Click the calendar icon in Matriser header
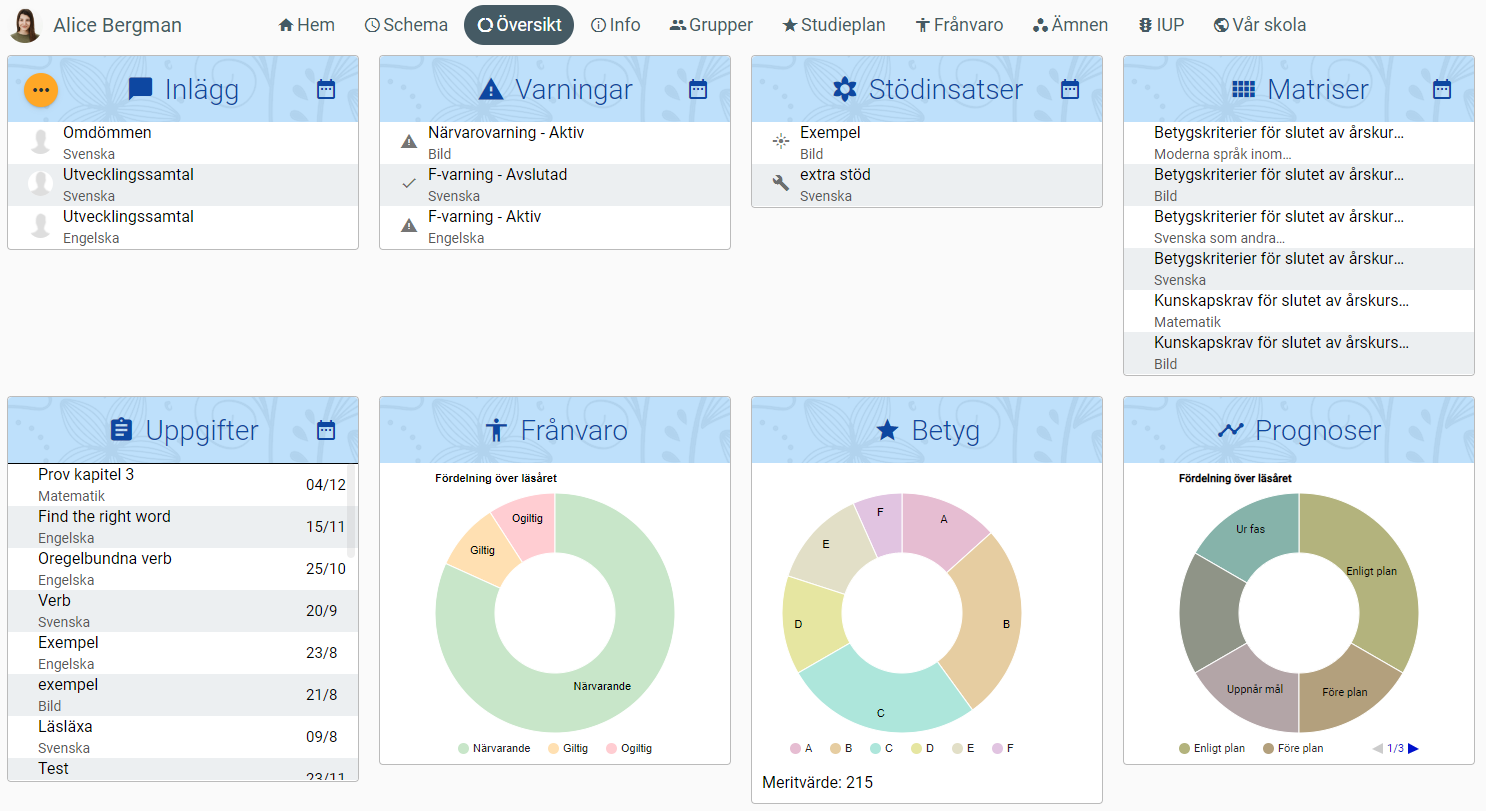Image resolution: width=1486 pixels, height=811 pixels. coord(1442,90)
